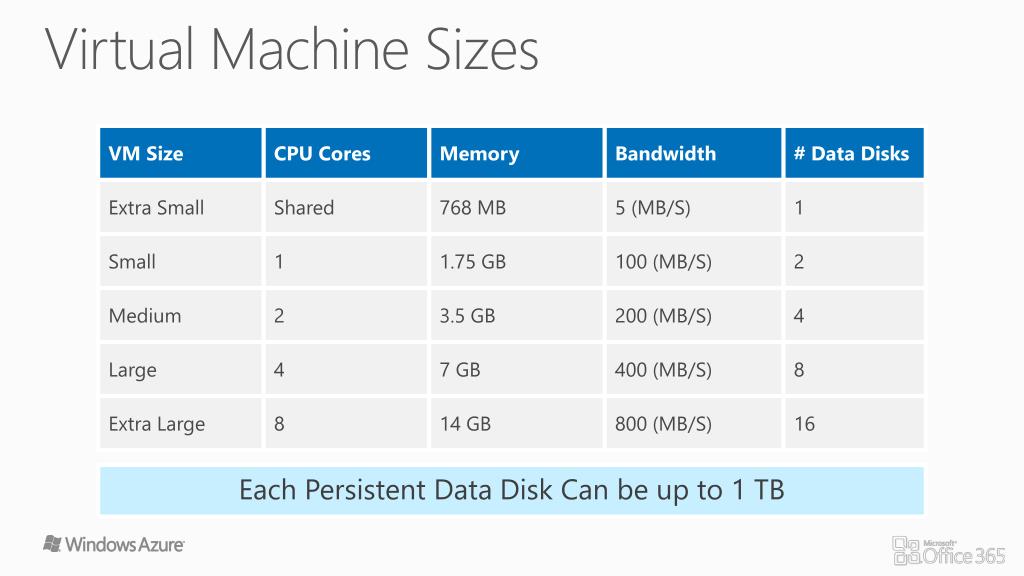The width and height of the screenshot is (1024, 576).
Task: Click the Bandwidth column header
Action: pyautogui.click(x=694, y=153)
